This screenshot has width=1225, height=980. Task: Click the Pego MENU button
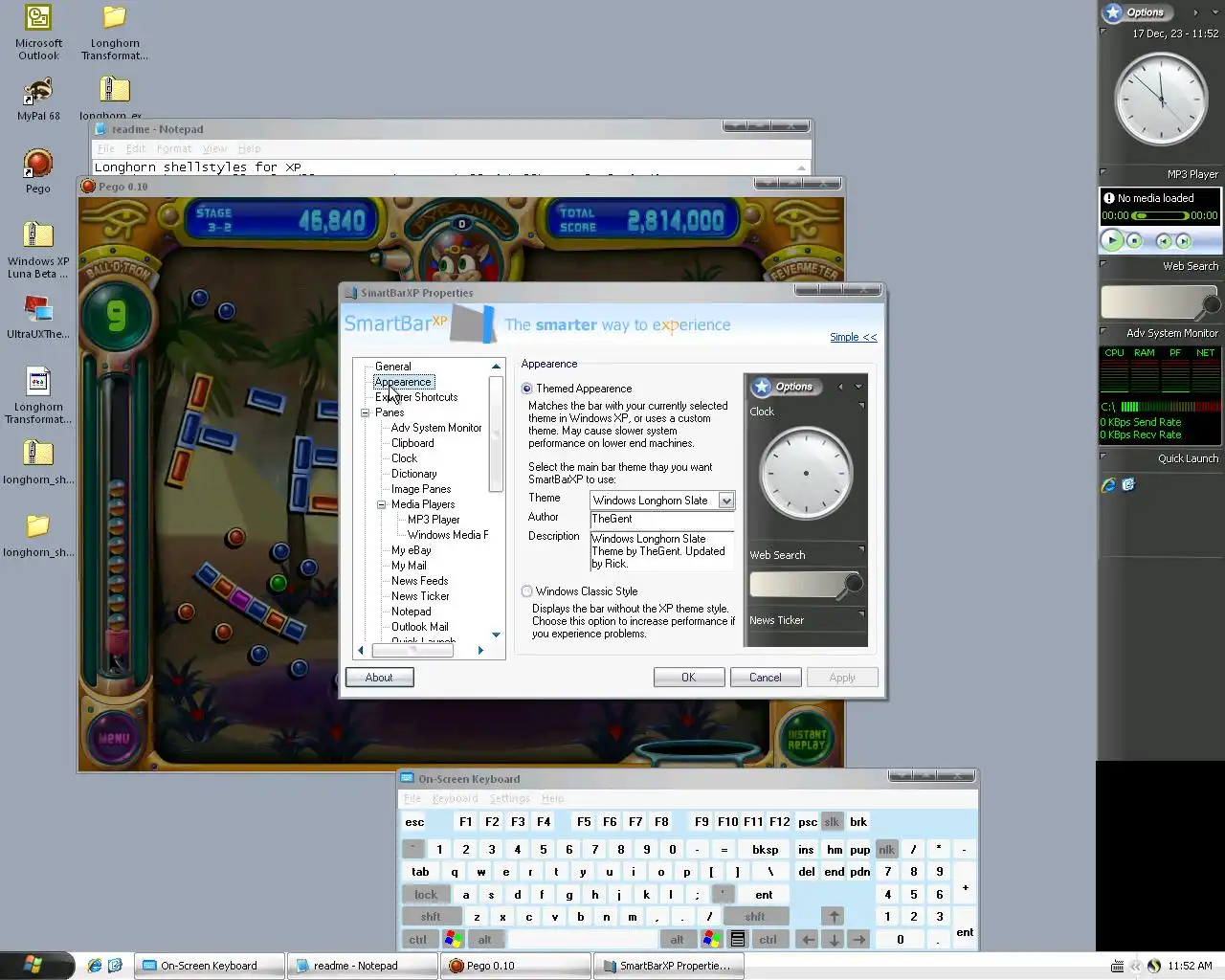coord(114,738)
